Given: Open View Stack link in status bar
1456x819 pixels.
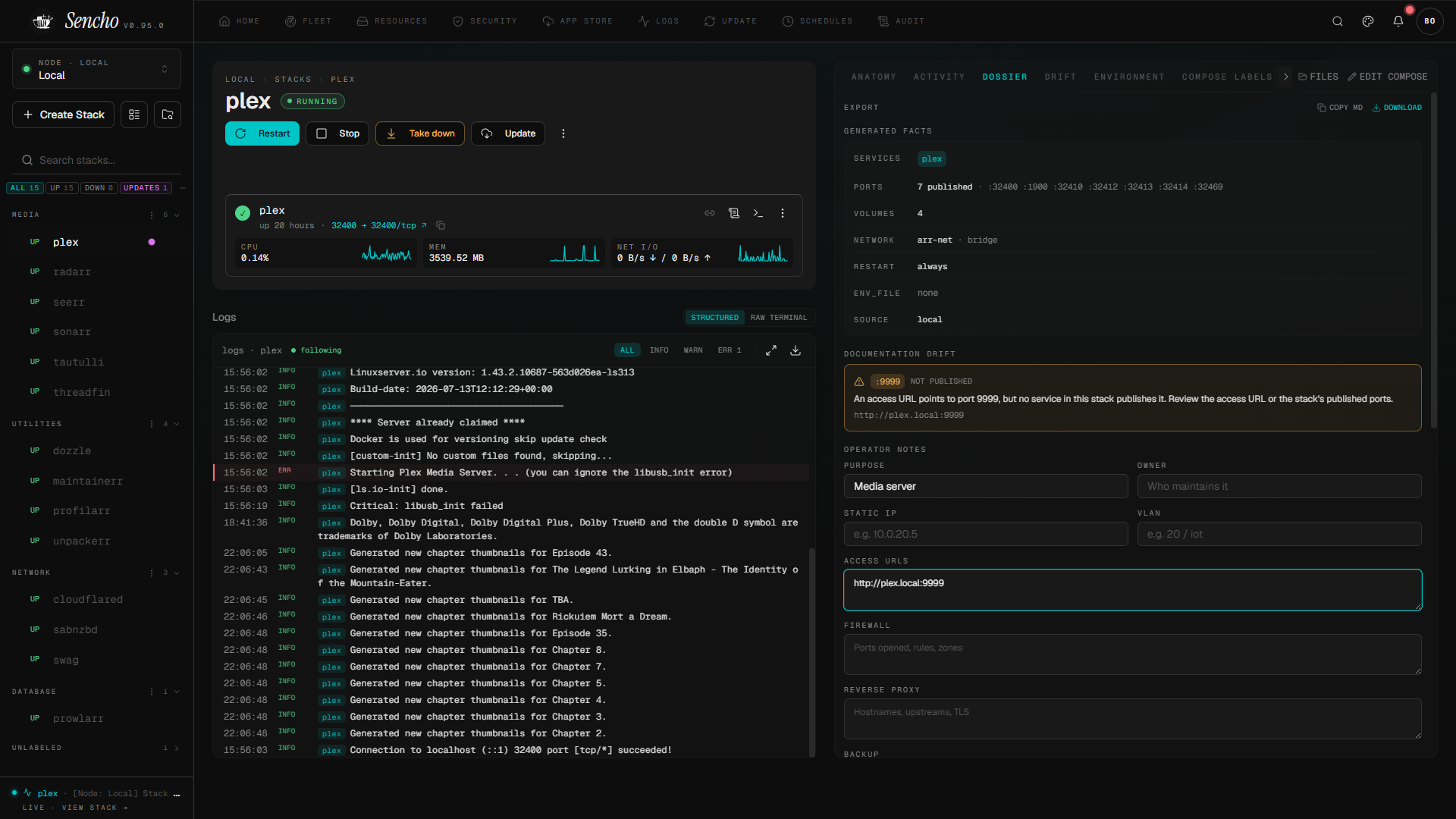Looking at the screenshot, I should click(x=95, y=808).
